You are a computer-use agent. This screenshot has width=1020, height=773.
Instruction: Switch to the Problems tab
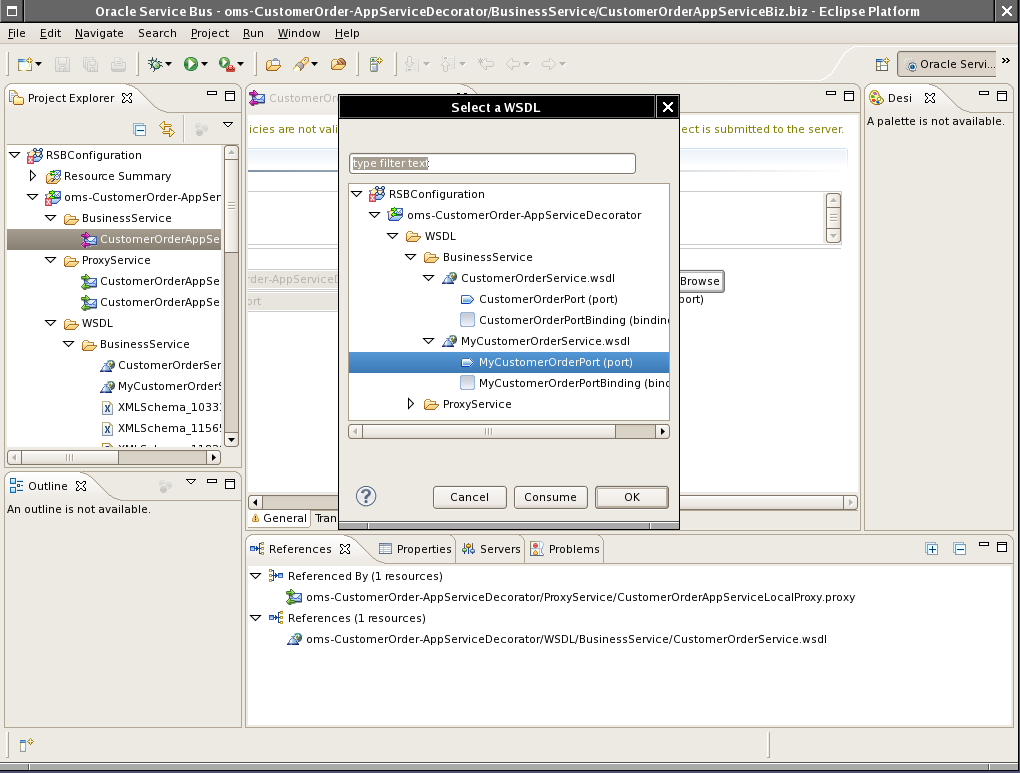[x=565, y=549]
